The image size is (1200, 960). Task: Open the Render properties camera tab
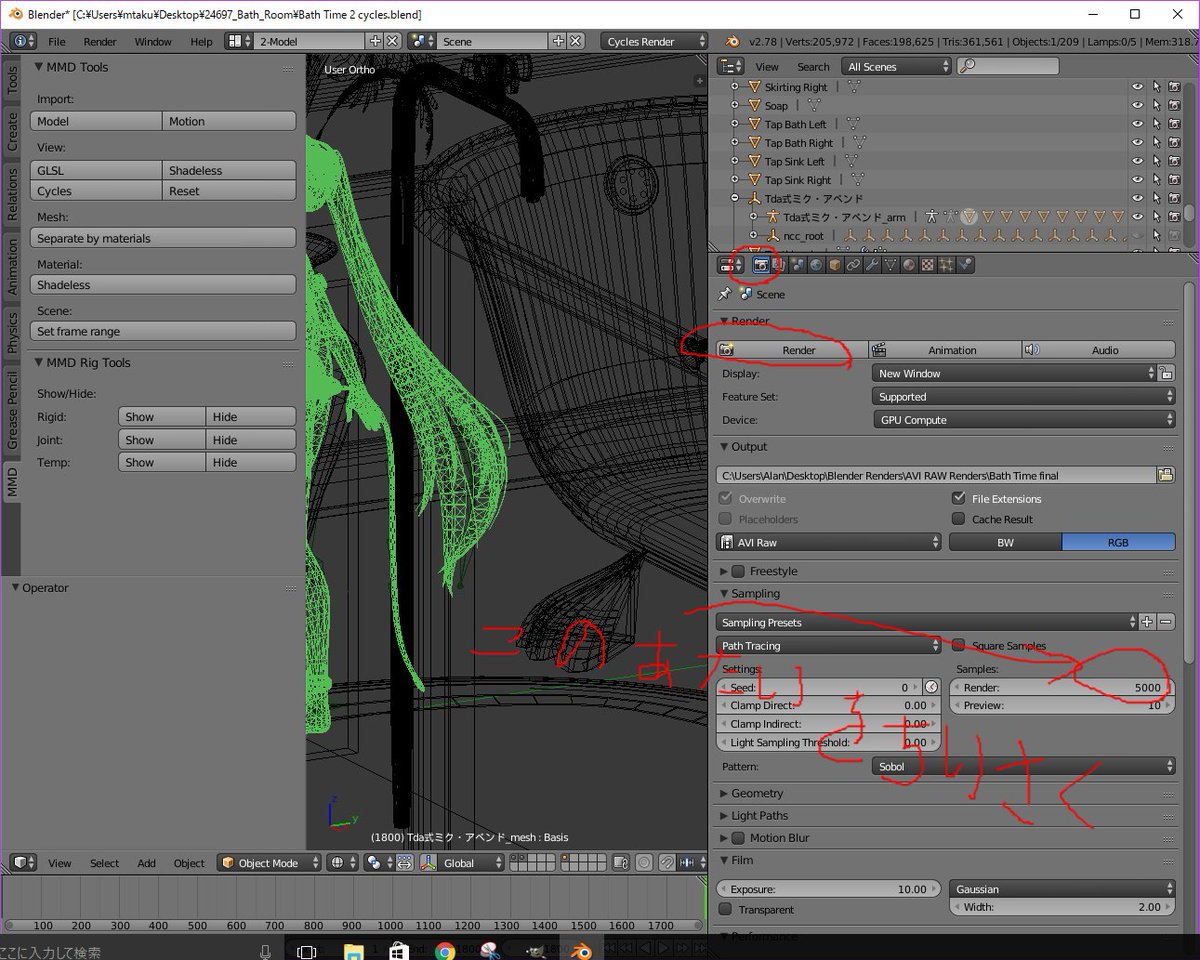coord(760,265)
